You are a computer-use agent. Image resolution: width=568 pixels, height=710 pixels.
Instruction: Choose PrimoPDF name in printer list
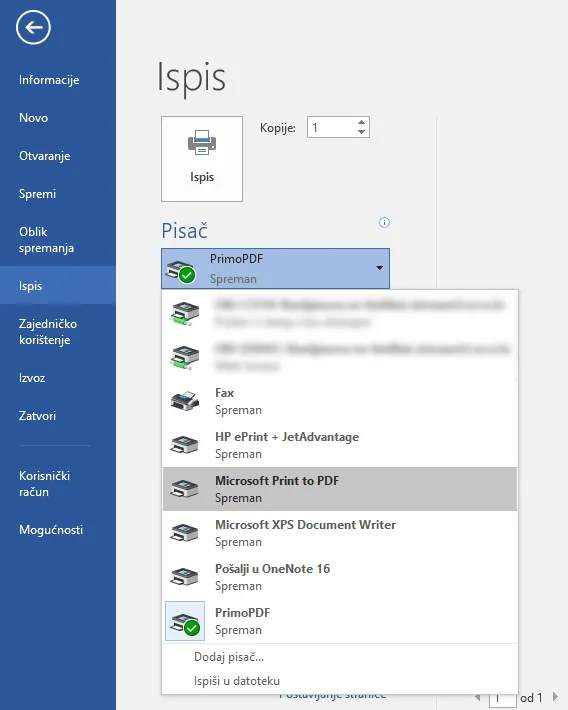click(243, 613)
